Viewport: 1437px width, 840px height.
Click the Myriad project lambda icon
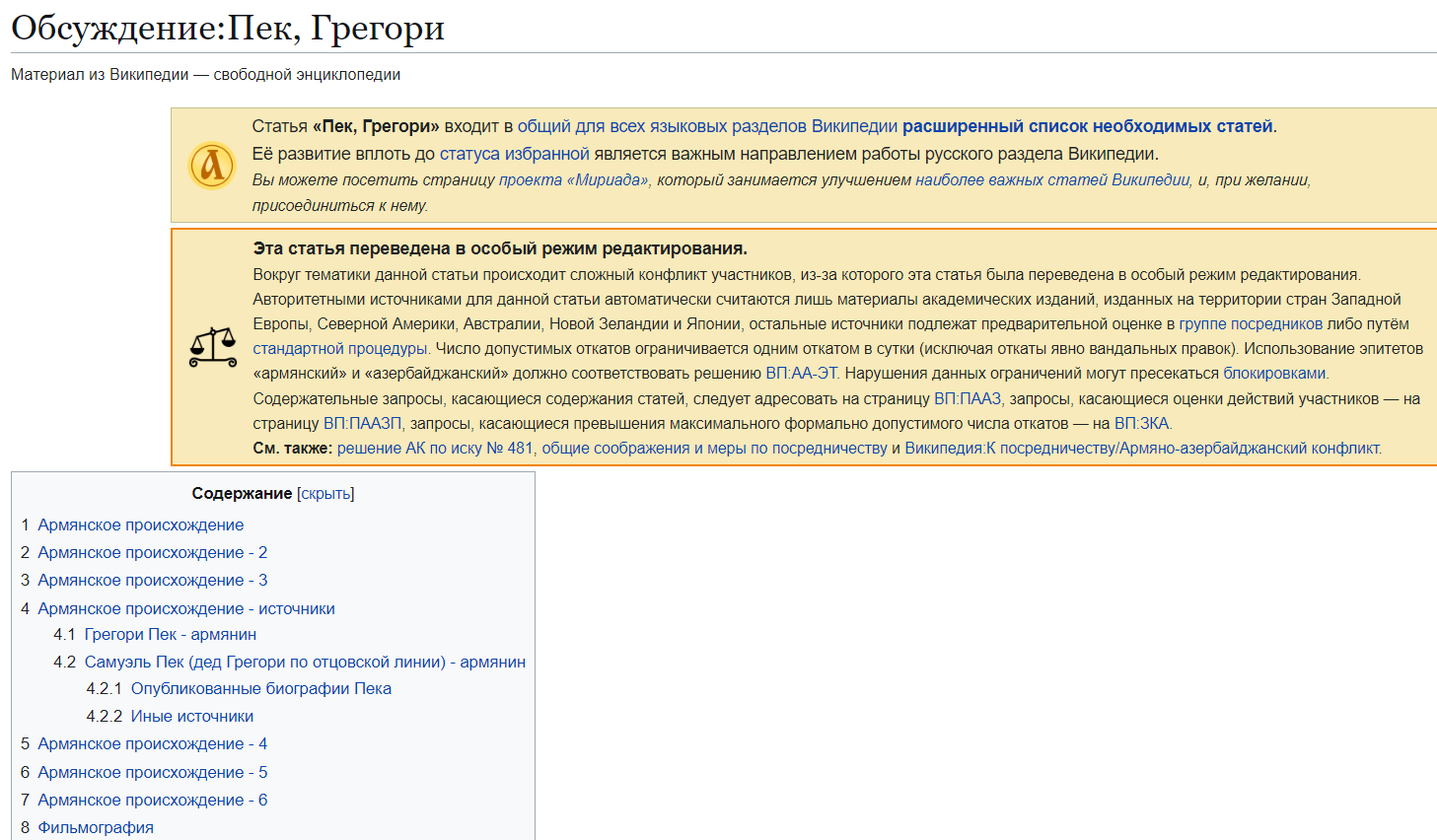pyautogui.click(x=212, y=166)
